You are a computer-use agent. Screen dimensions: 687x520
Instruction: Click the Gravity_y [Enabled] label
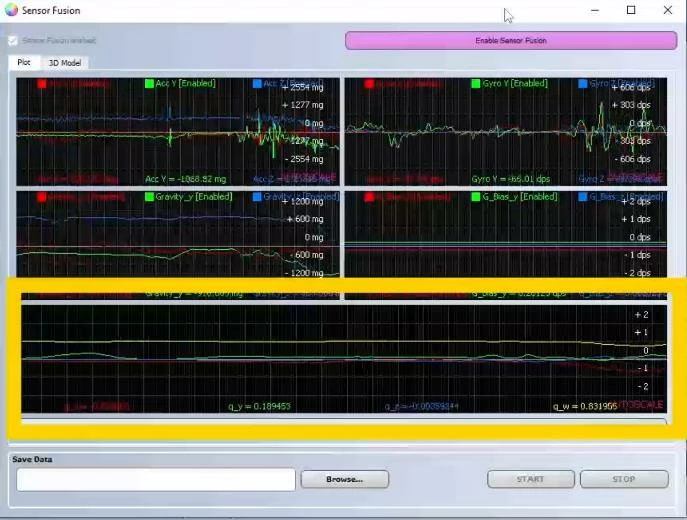tap(194, 197)
